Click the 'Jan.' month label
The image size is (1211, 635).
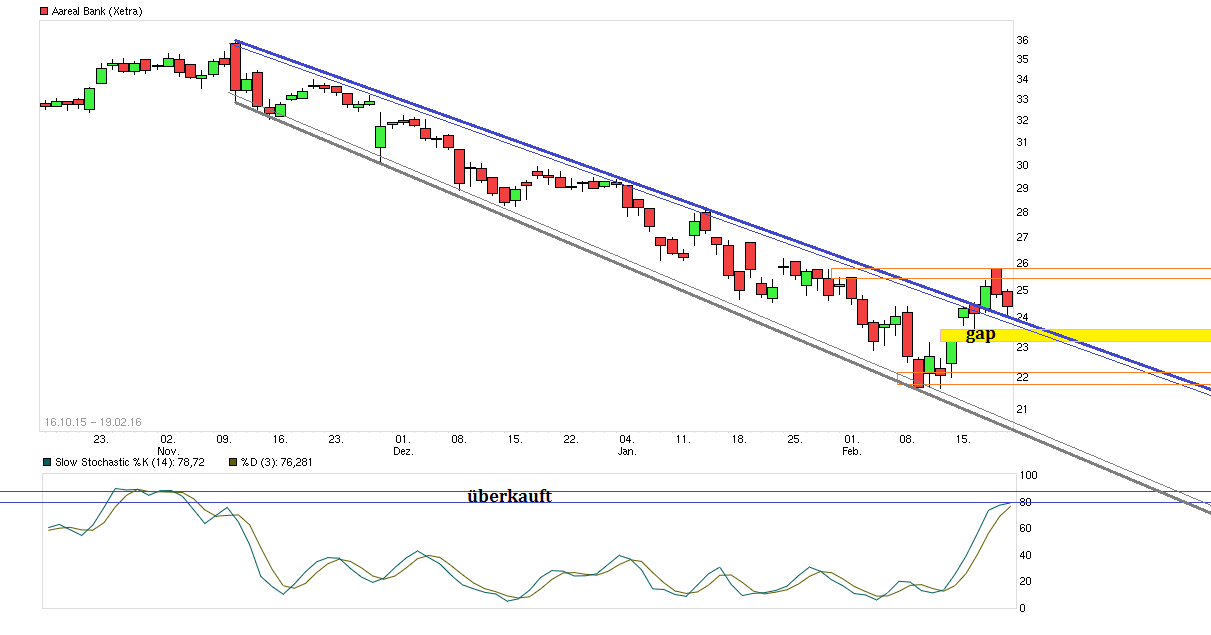[627, 452]
